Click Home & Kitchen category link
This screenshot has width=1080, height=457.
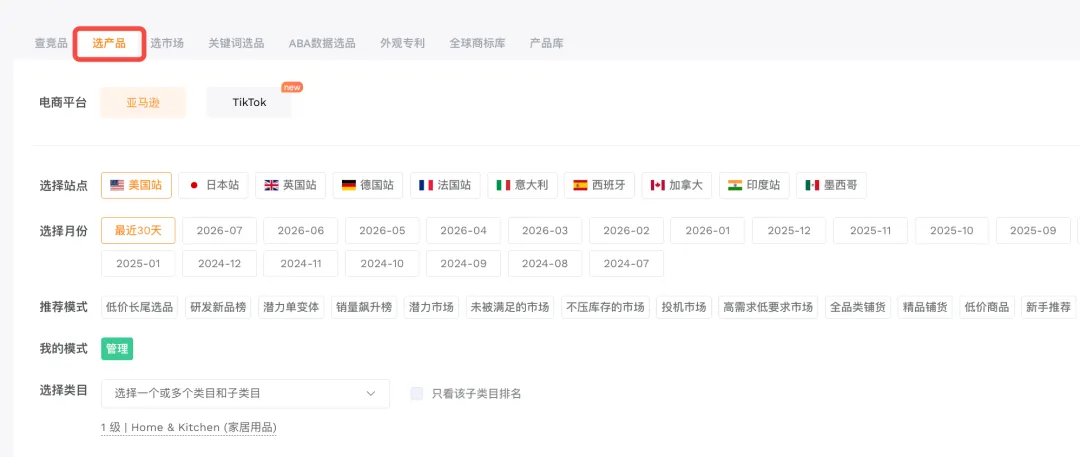189,427
